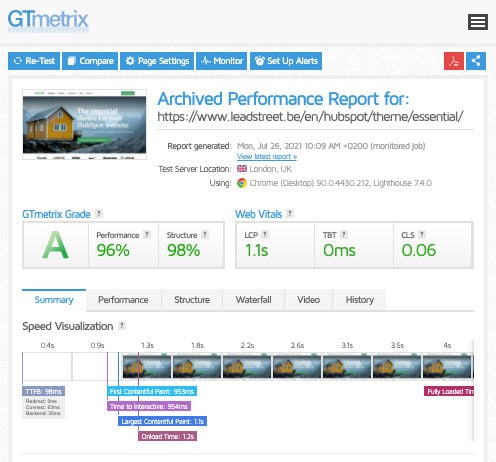Click the 2.2s filmstrip frame
The height and width of the screenshot is (462, 496).
(x=247, y=366)
